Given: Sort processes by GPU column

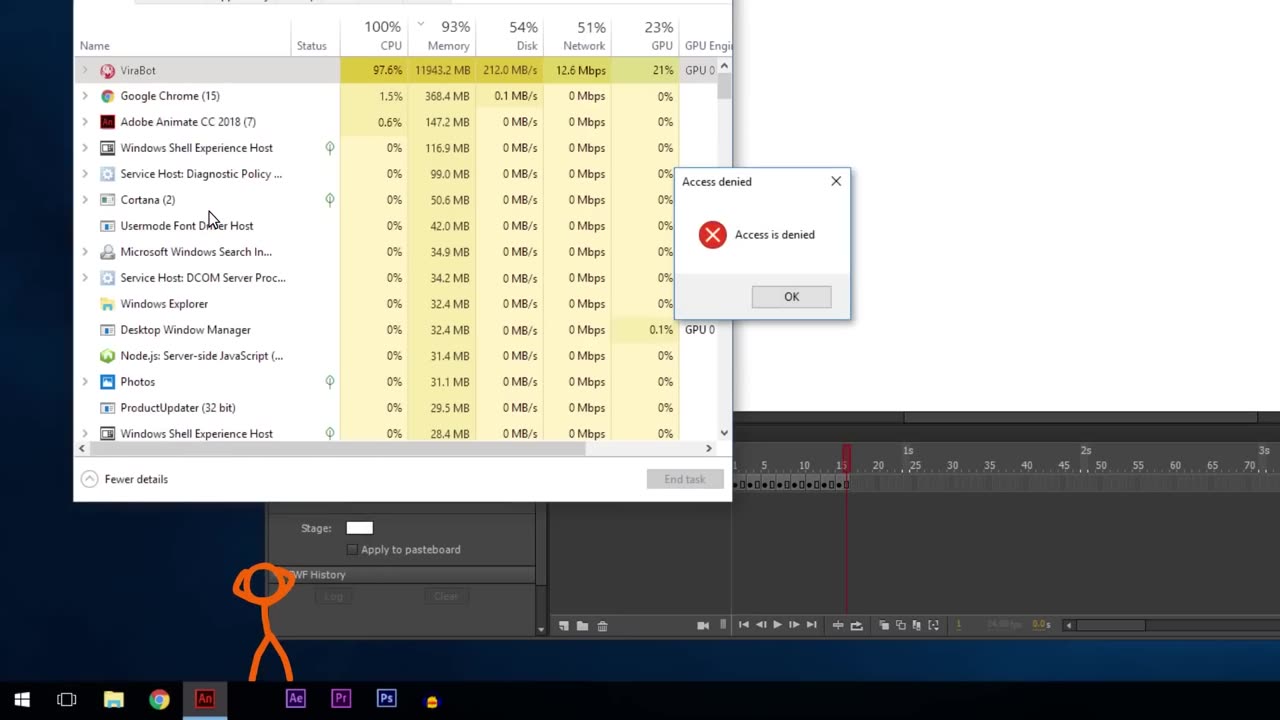Looking at the screenshot, I should (645, 36).
